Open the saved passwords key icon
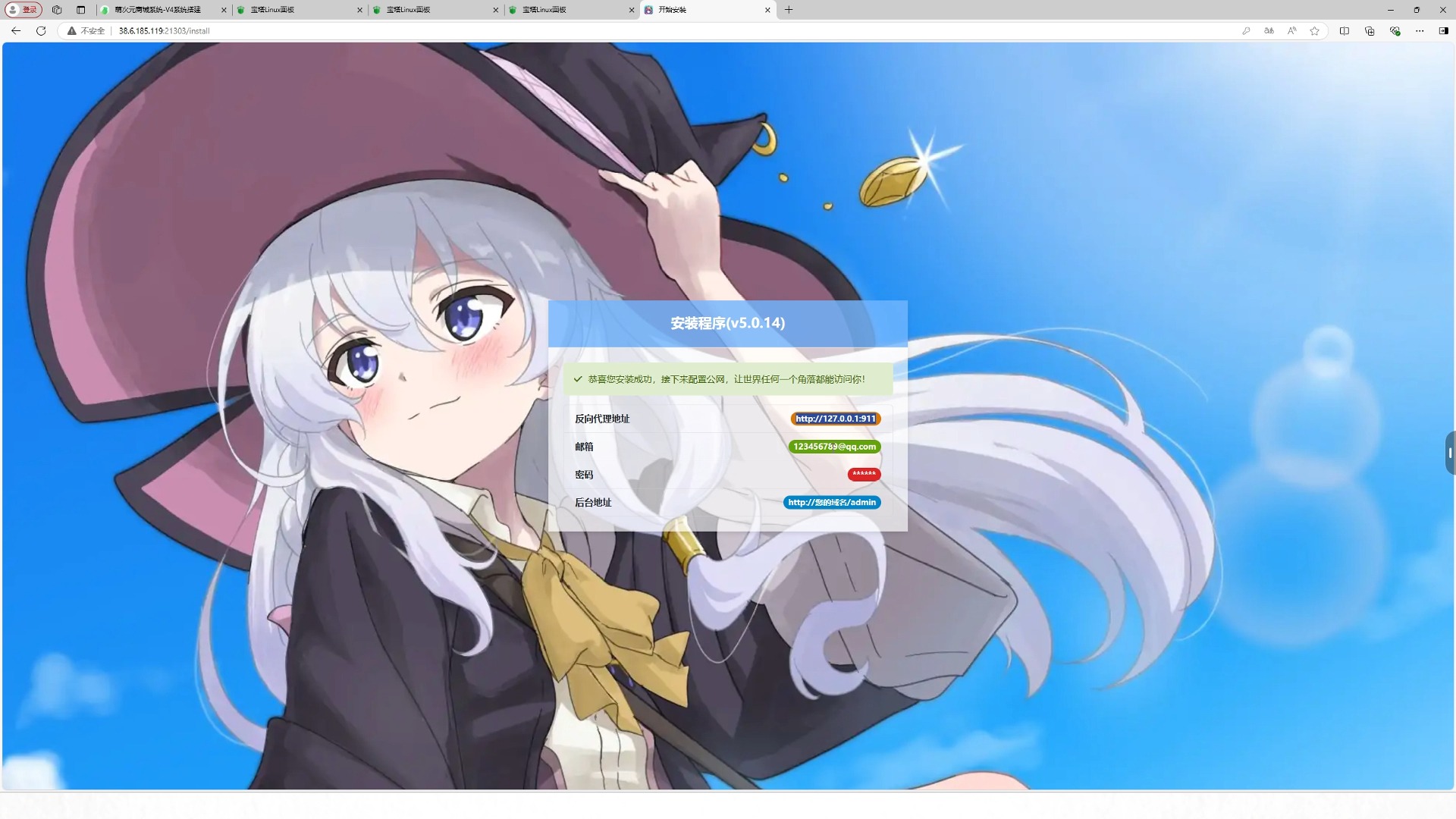The image size is (1456, 819). pos(1246,31)
